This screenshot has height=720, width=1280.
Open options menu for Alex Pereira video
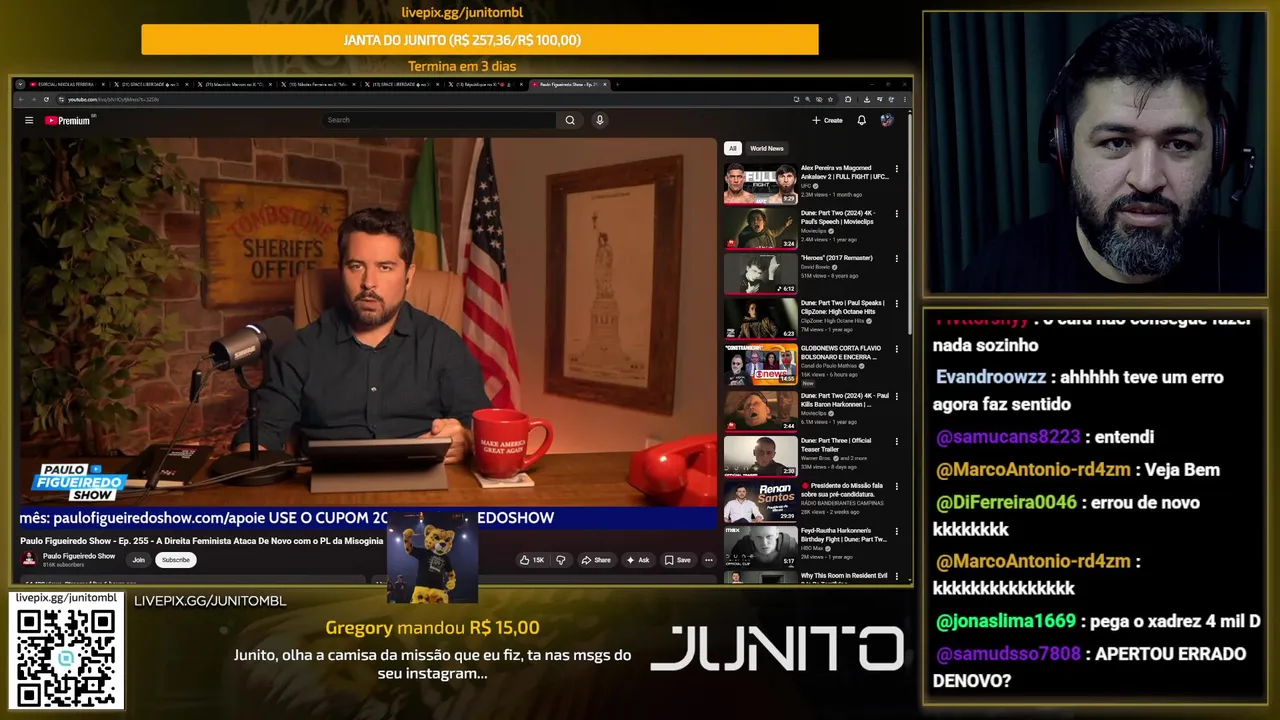896,169
